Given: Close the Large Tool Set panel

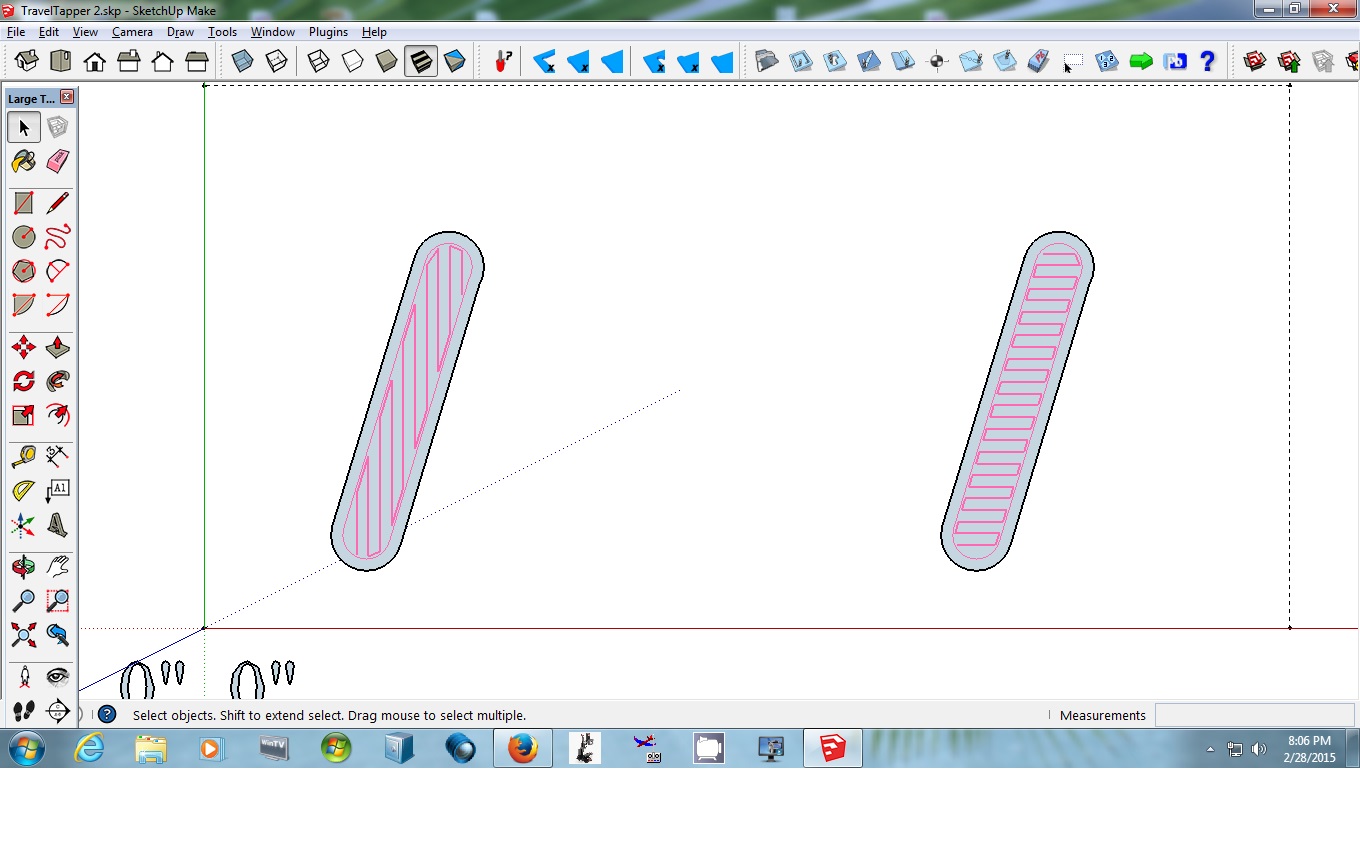Looking at the screenshot, I should [67, 97].
